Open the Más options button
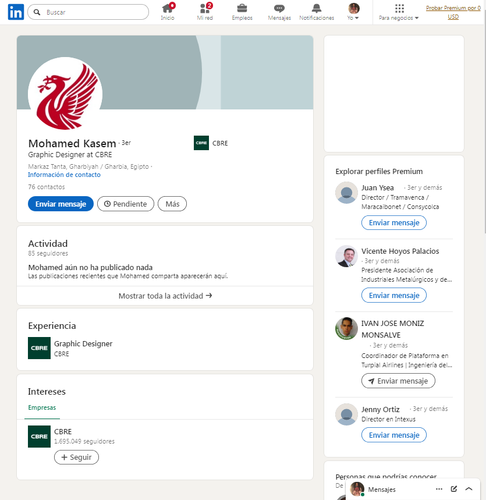 172,204
